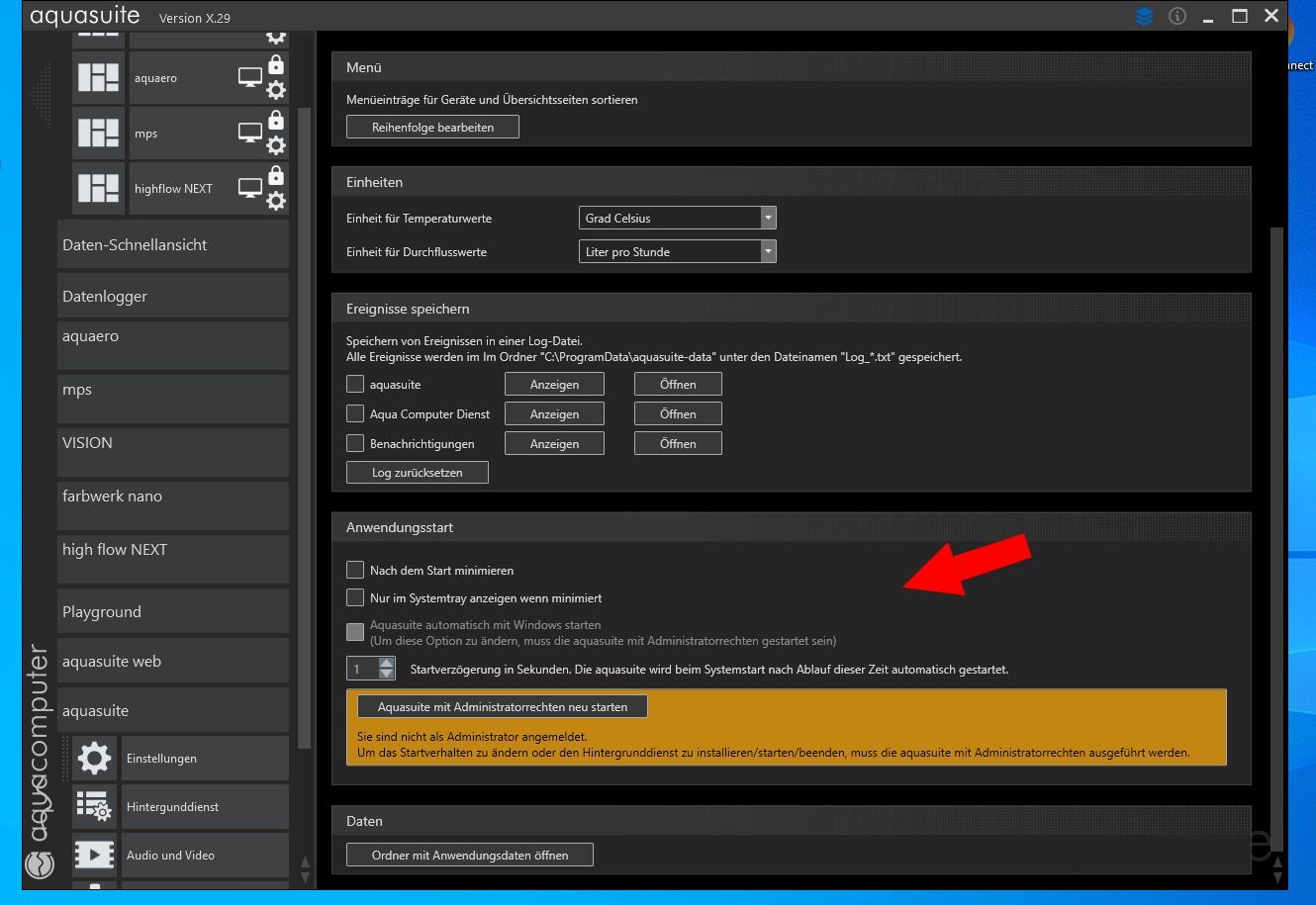Click the Reihenfolge bearbeiten button
The width and height of the screenshot is (1316, 905).
coord(432,127)
